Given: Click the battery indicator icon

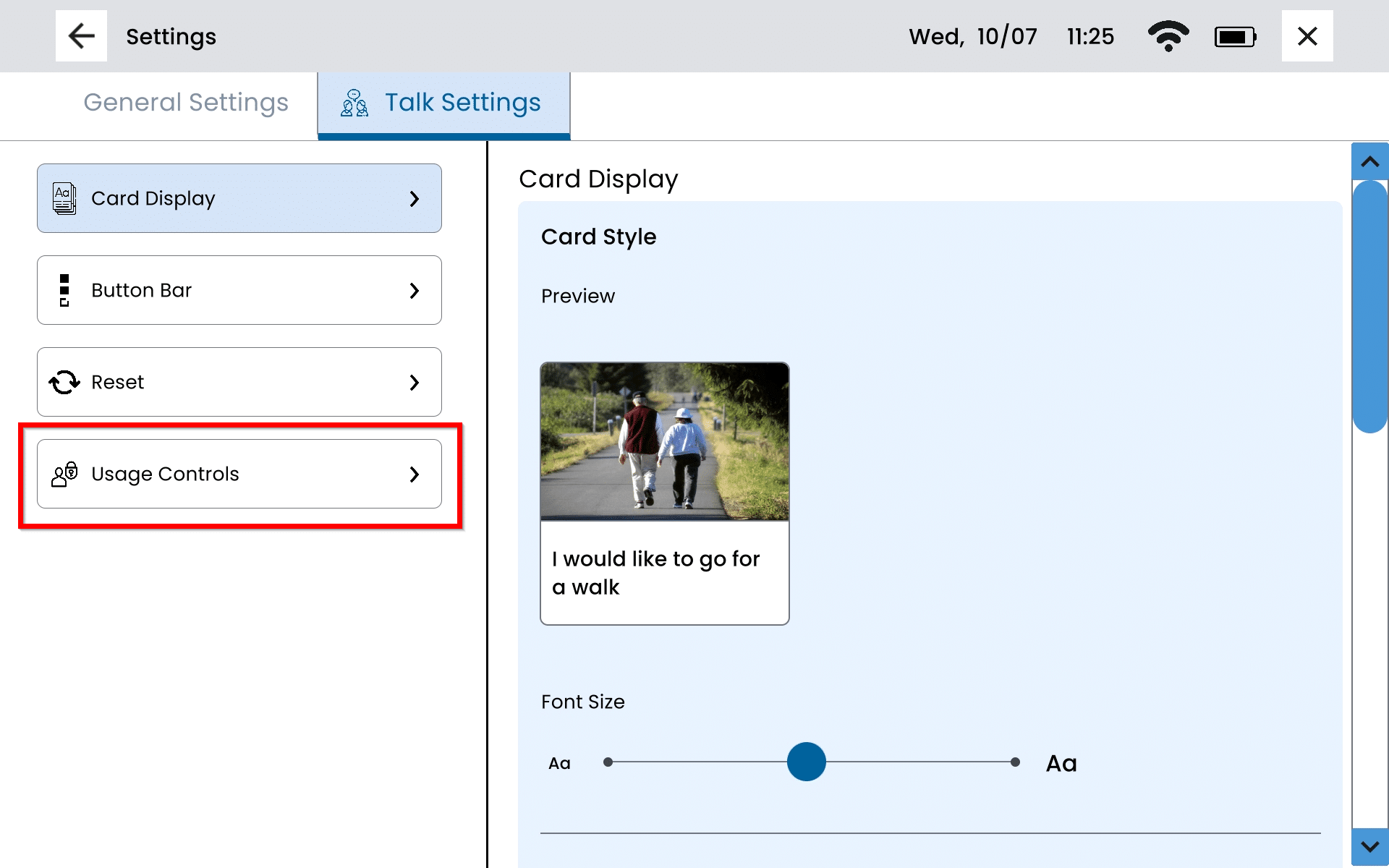Looking at the screenshot, I should [x=1235, y=37].
